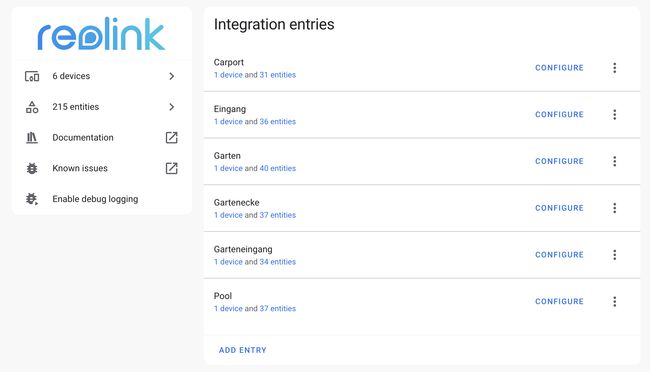
Task: Open Documentation link
Action: pos(102,138)
